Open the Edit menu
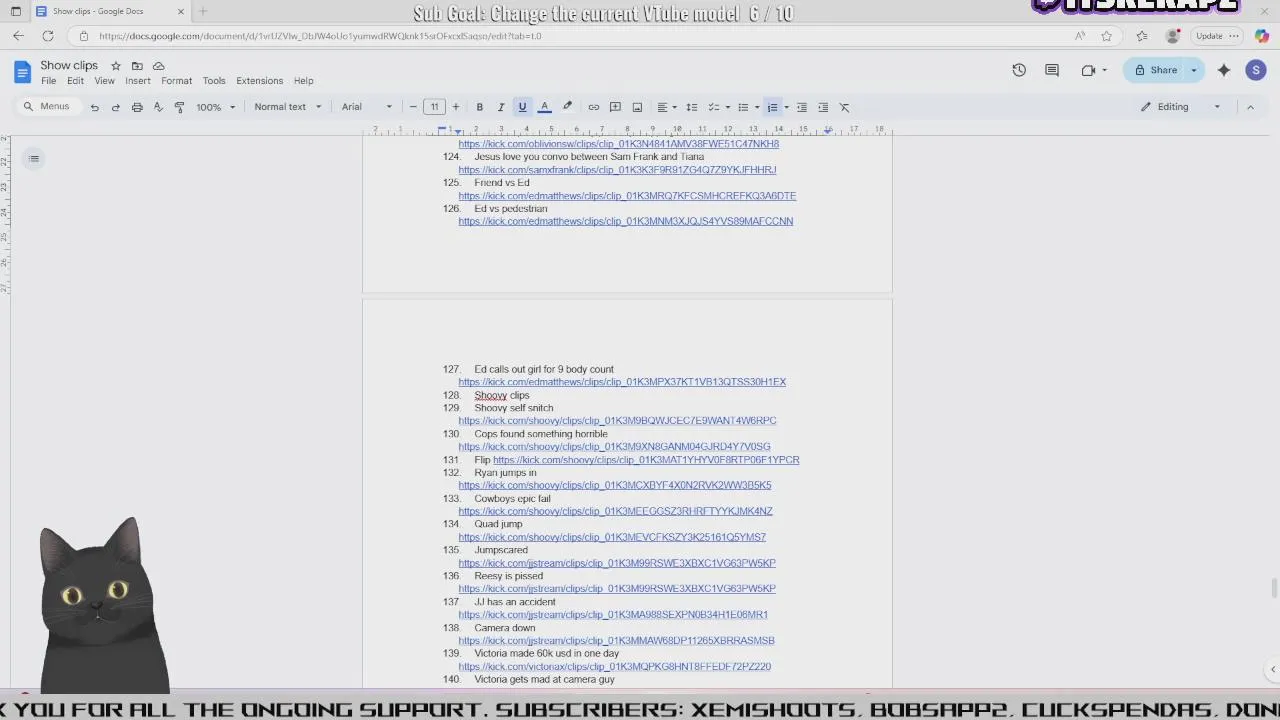Image resolution: width=1280 pixels, height=720 pixels. click(76, 81)
